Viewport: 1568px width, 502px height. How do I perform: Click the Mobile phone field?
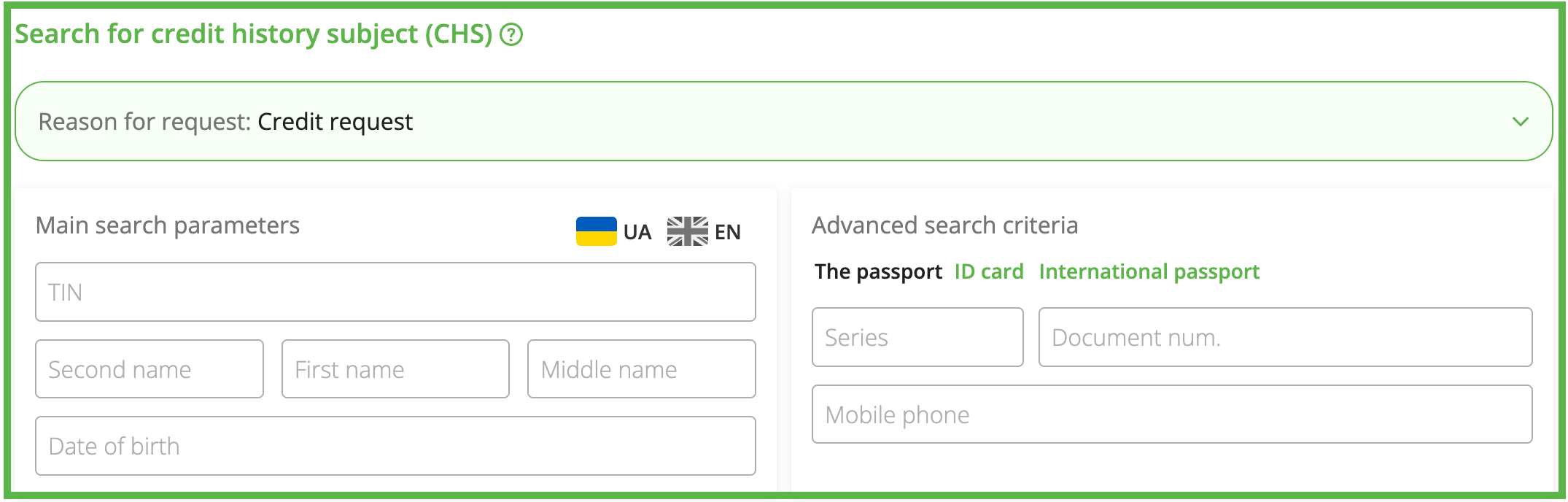1172,414
